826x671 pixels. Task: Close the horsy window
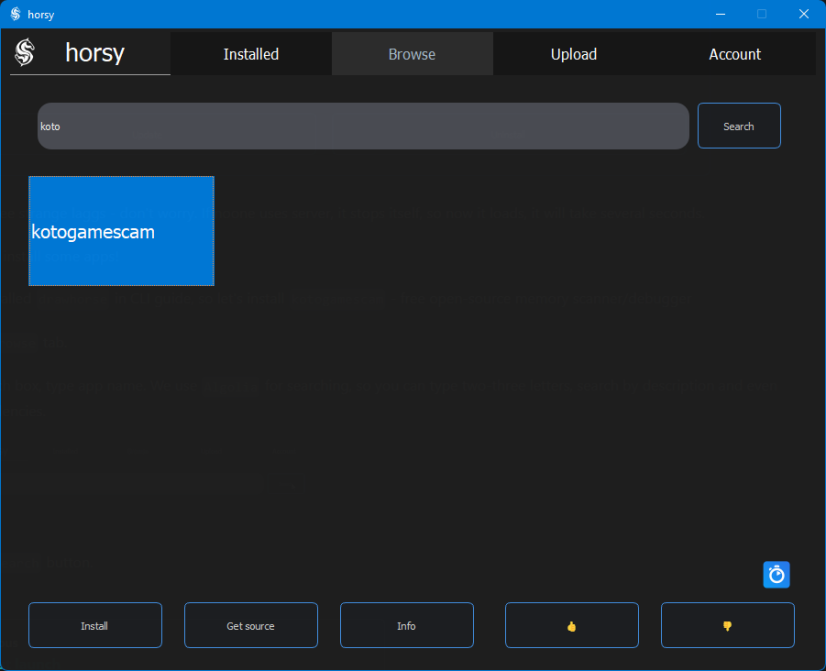point(803,14)
